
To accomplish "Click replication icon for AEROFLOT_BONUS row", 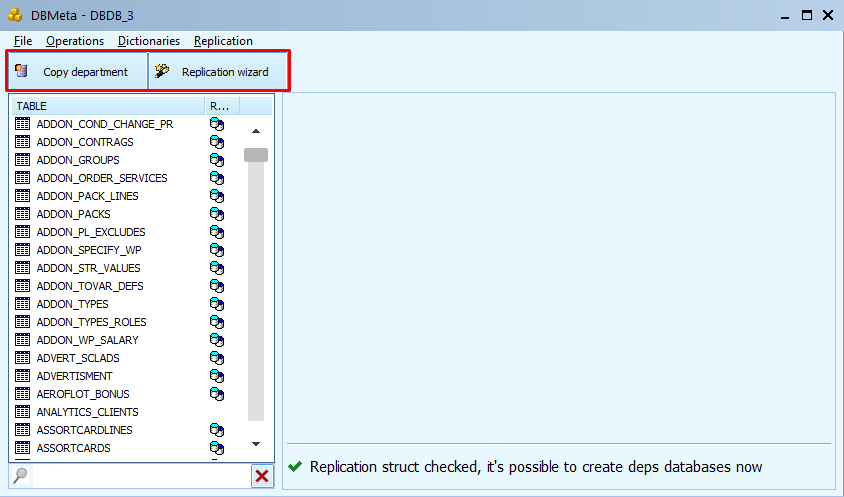I will point(217,394).
